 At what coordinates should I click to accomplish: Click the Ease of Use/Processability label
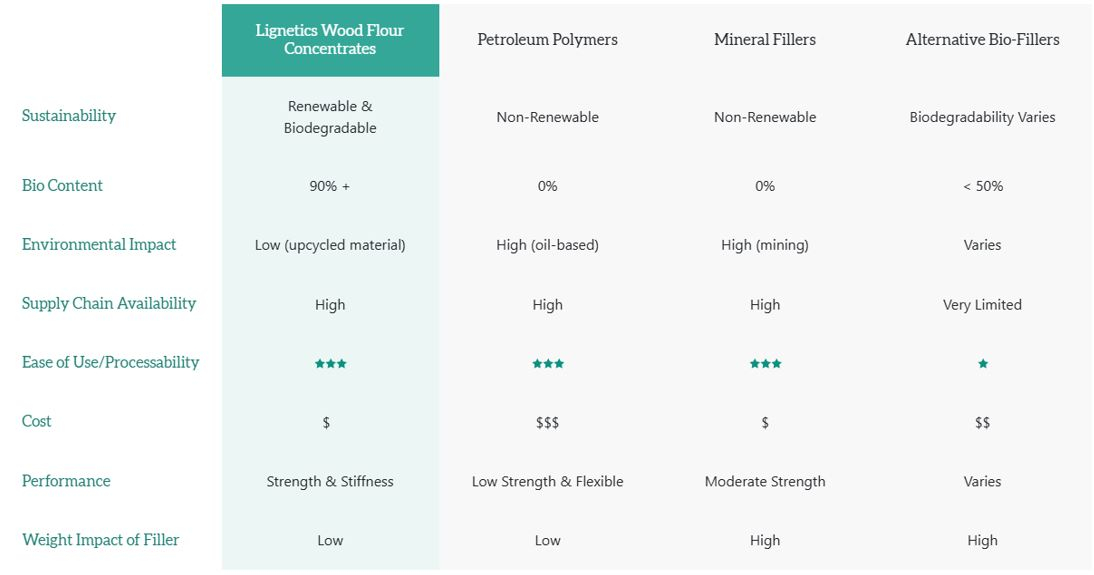[111, 363]
